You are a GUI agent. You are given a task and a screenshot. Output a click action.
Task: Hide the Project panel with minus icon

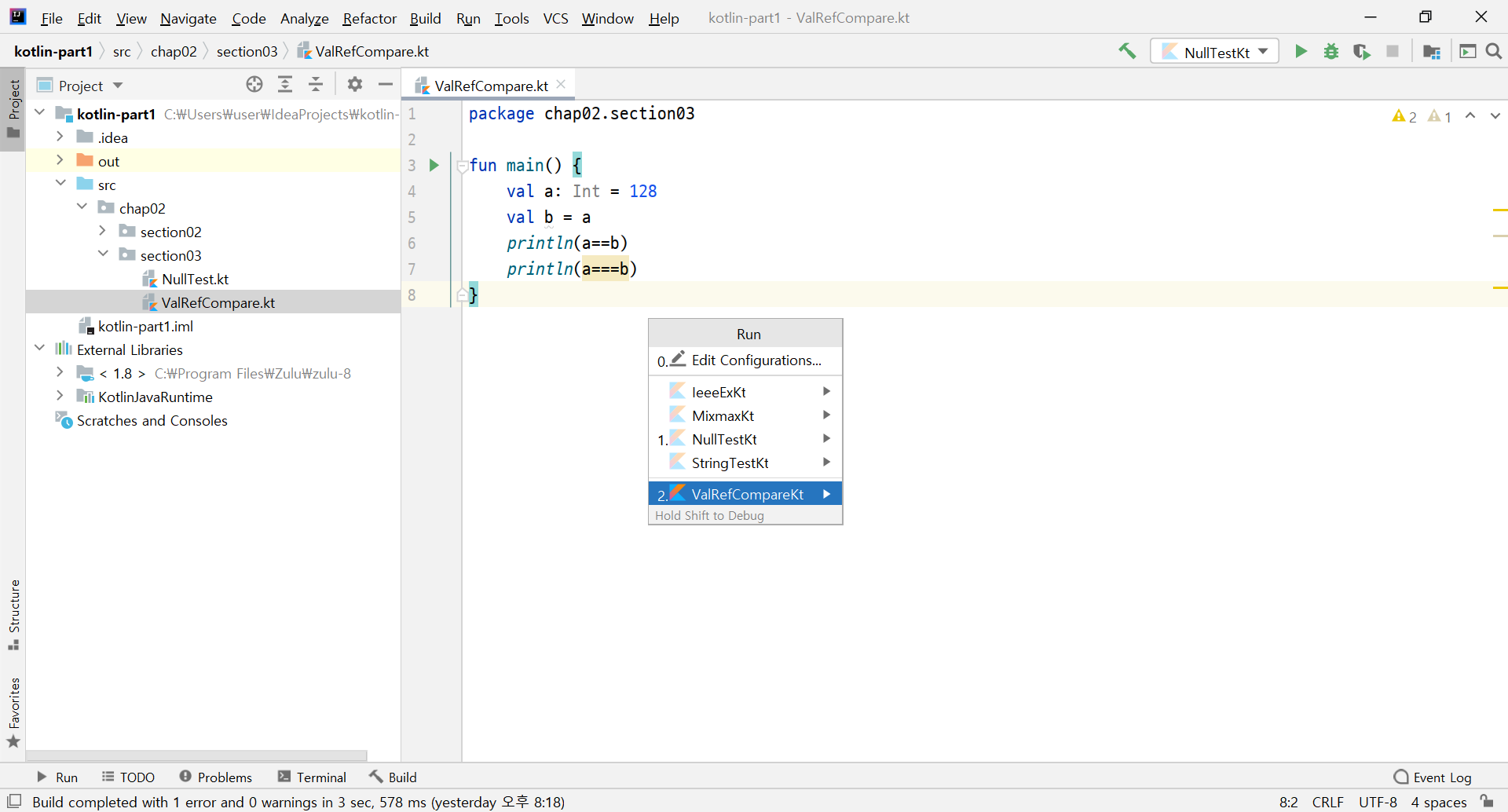click(x=386, y=84)
